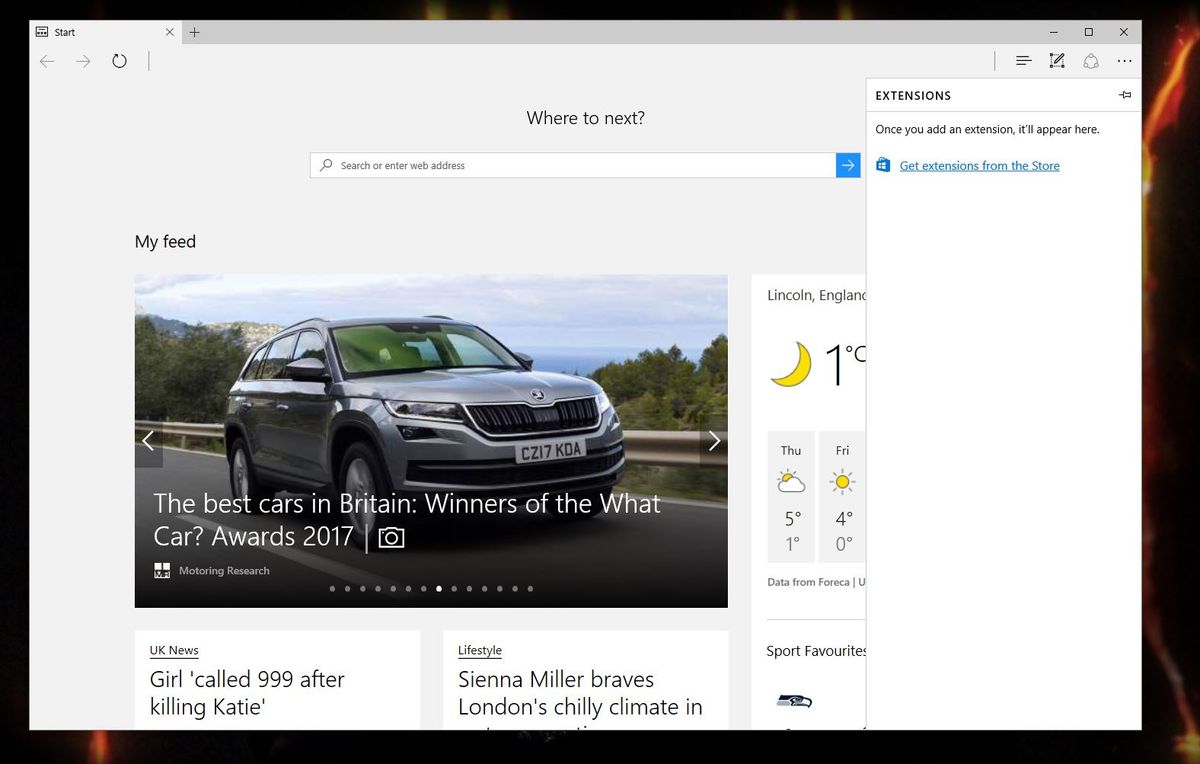Navigate forward one page

pos(83,61)
